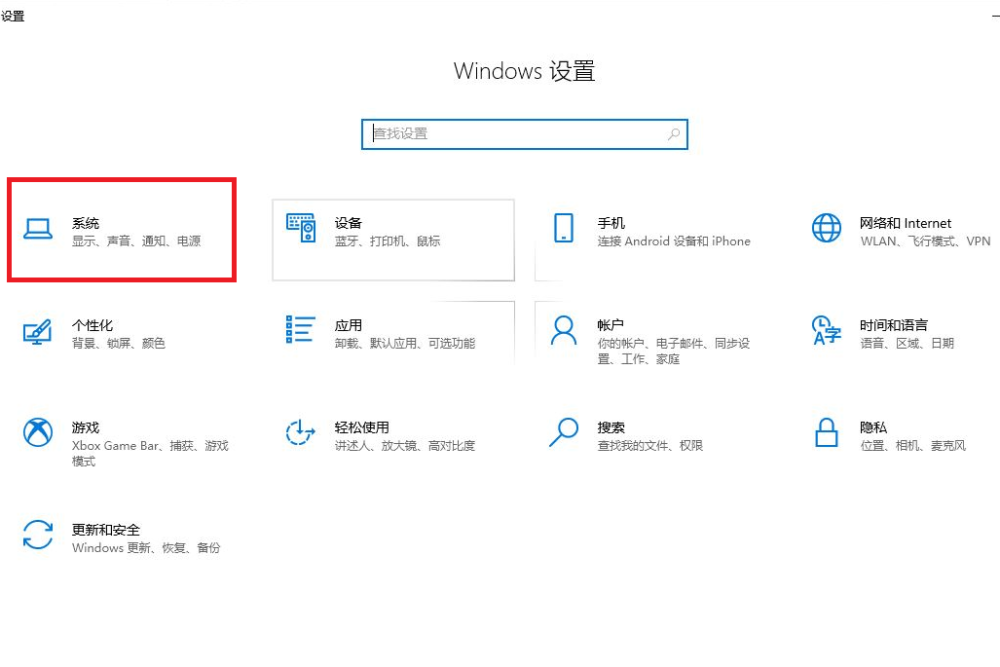The image size is (1000, 667).
Task: Click the description 讲述人、放大镜、高对比度
Action: (x=405, y=446)
